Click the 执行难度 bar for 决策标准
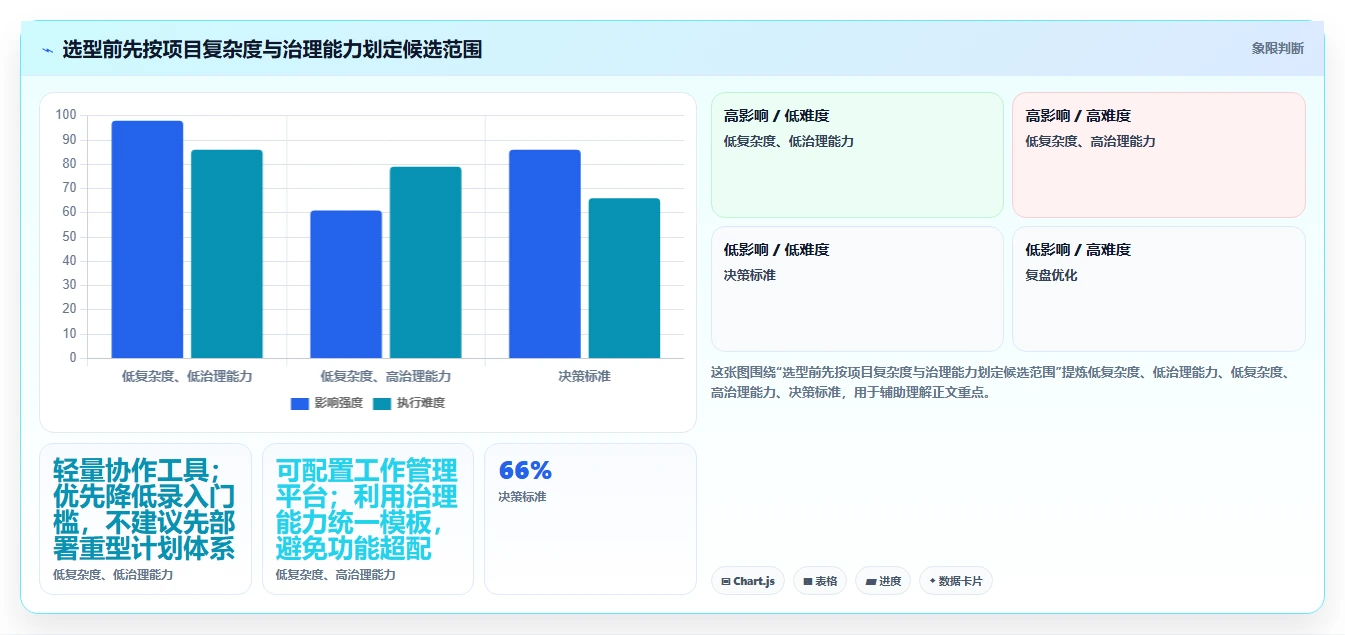 624,278
